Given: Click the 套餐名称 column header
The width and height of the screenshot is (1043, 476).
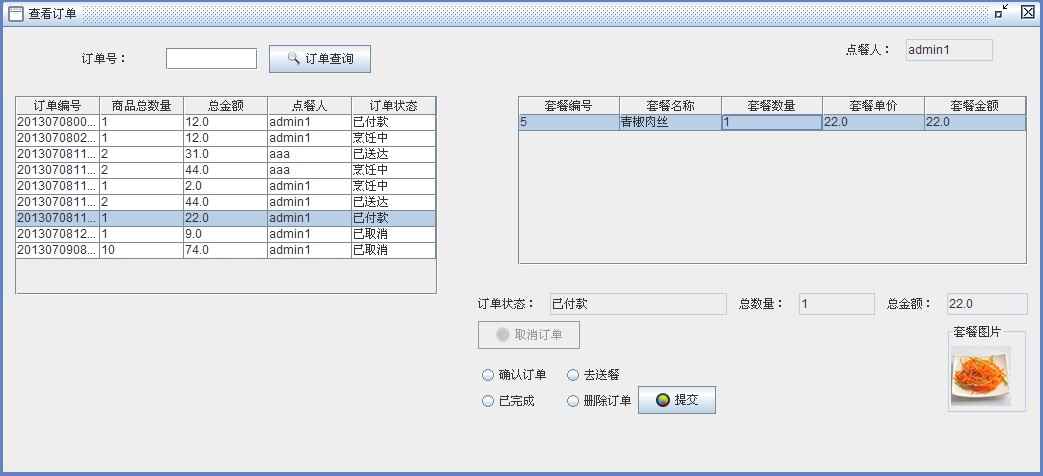Looking at the screenshot, I should coord(670,106).
